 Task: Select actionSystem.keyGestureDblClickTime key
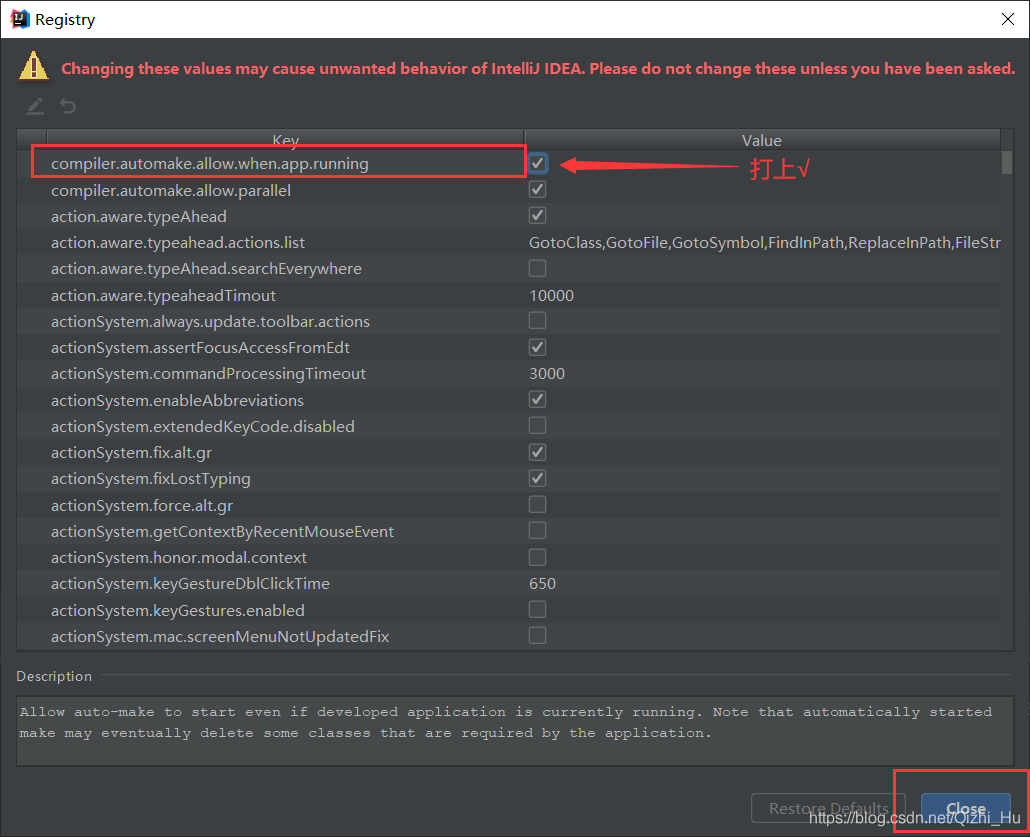coord(190,583)
